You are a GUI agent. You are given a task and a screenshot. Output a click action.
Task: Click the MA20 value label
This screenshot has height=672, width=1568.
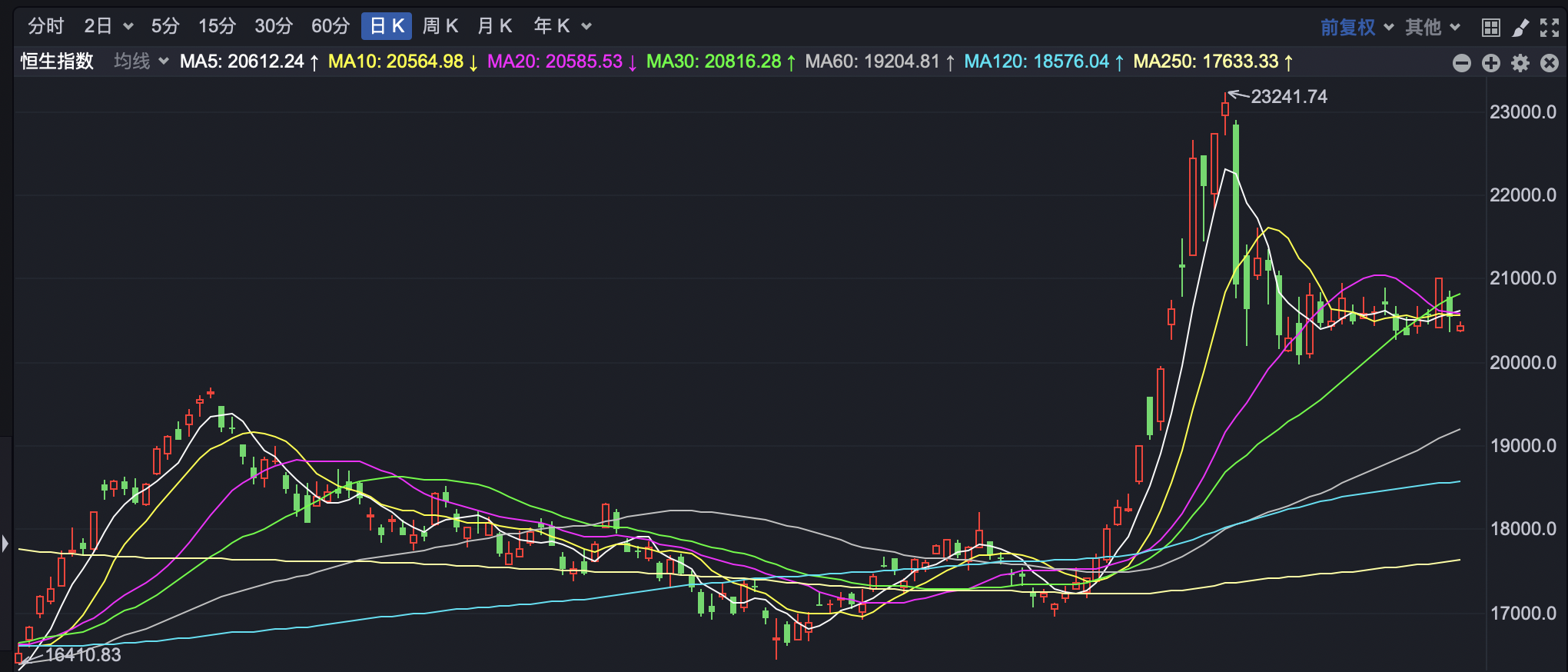[562, 62]
